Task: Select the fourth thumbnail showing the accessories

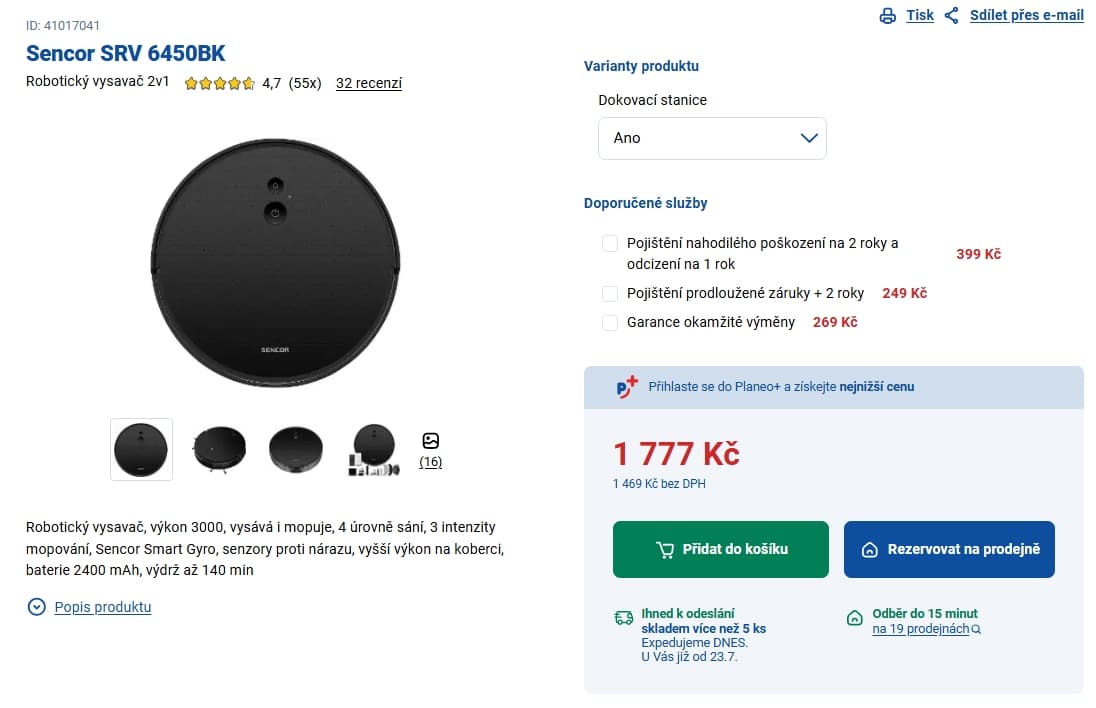Action: 374,450
